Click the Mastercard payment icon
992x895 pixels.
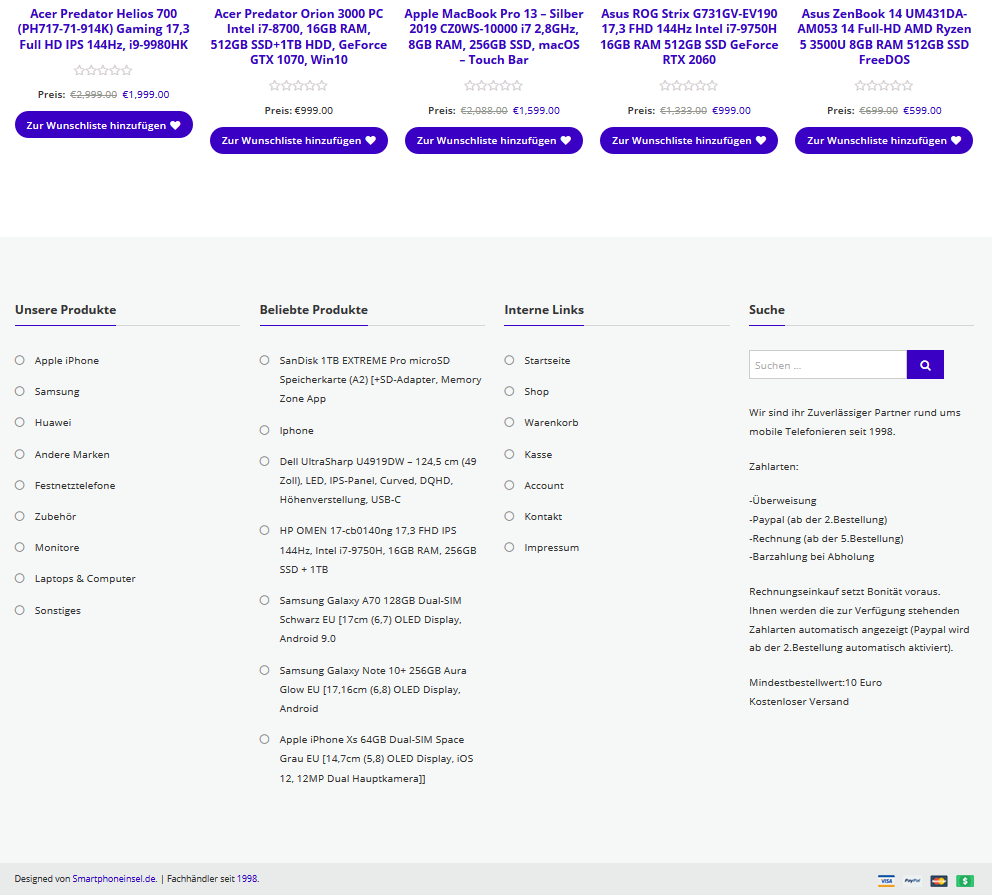coord(939,880)
